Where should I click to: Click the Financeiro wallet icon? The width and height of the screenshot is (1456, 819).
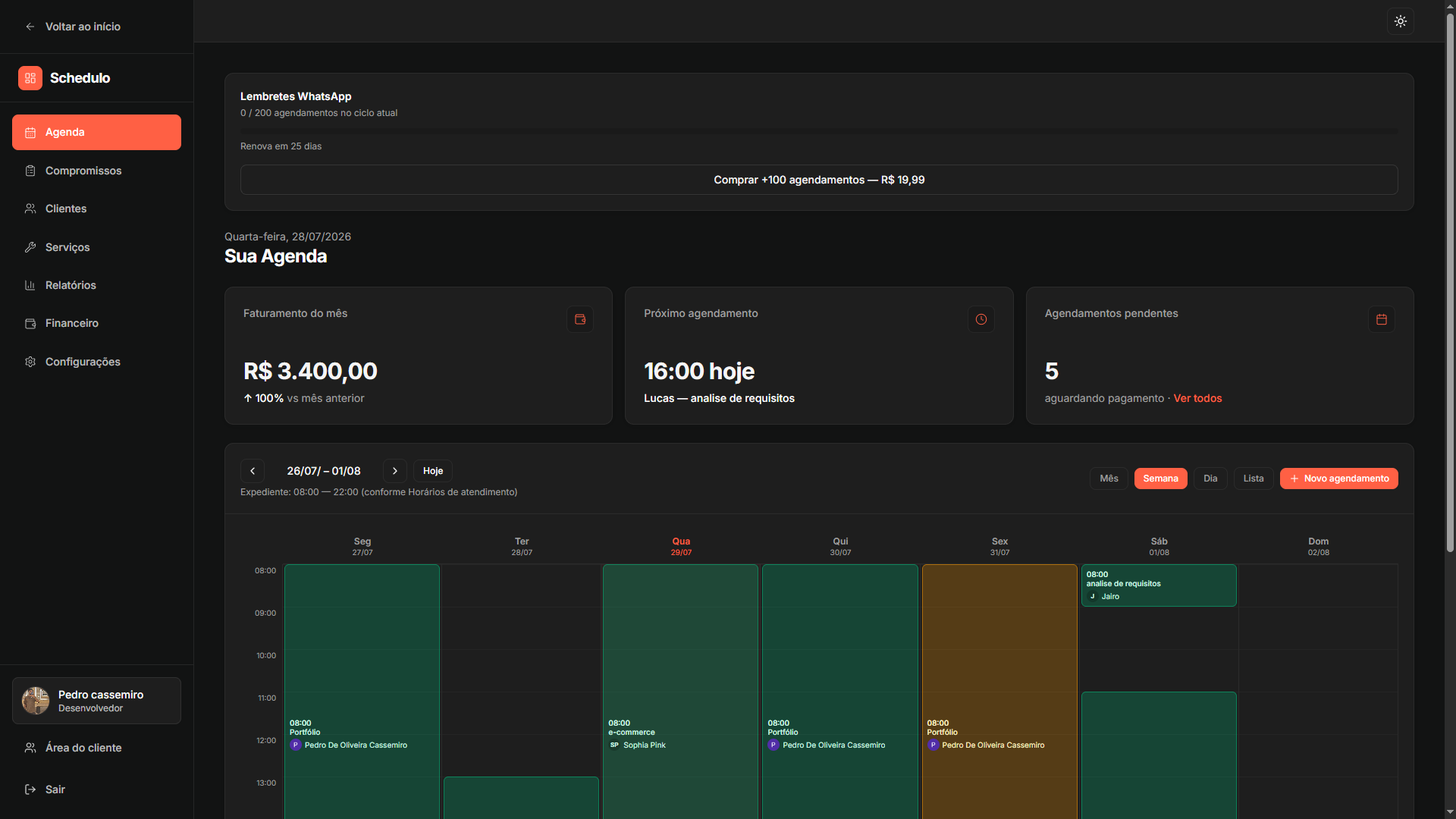(30, 324)
